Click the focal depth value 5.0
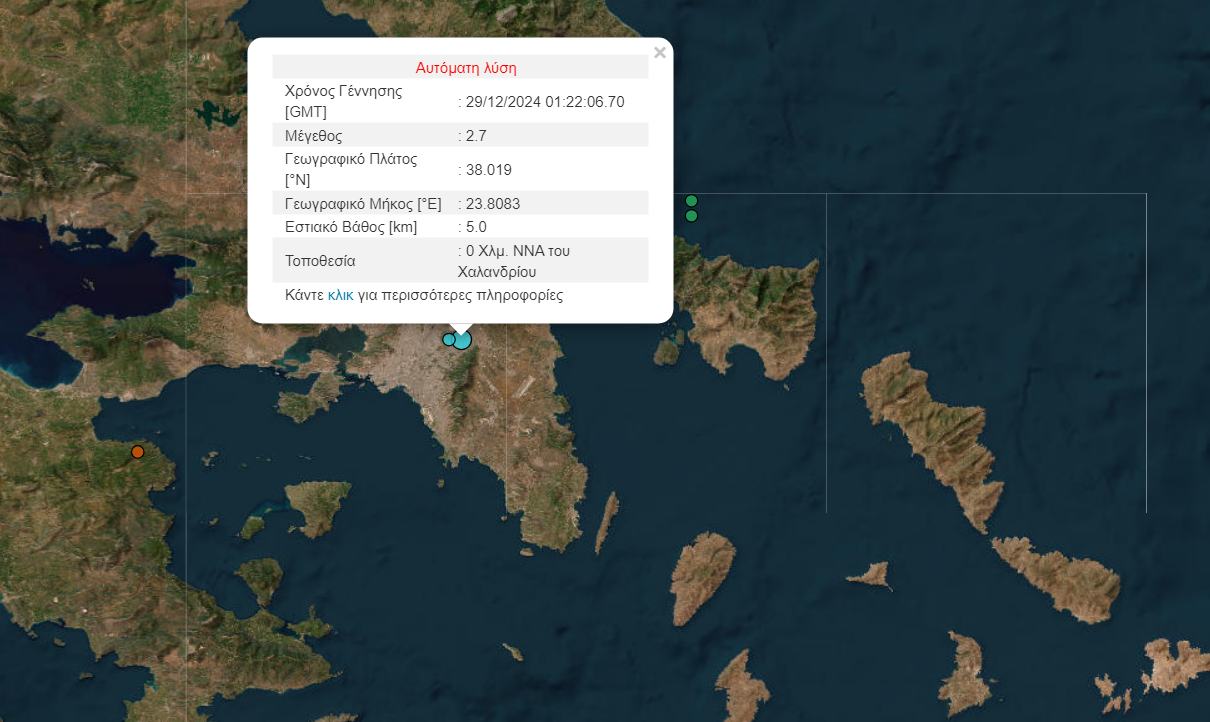Viewport: 1210px width, 722px height. coord(475,227)
